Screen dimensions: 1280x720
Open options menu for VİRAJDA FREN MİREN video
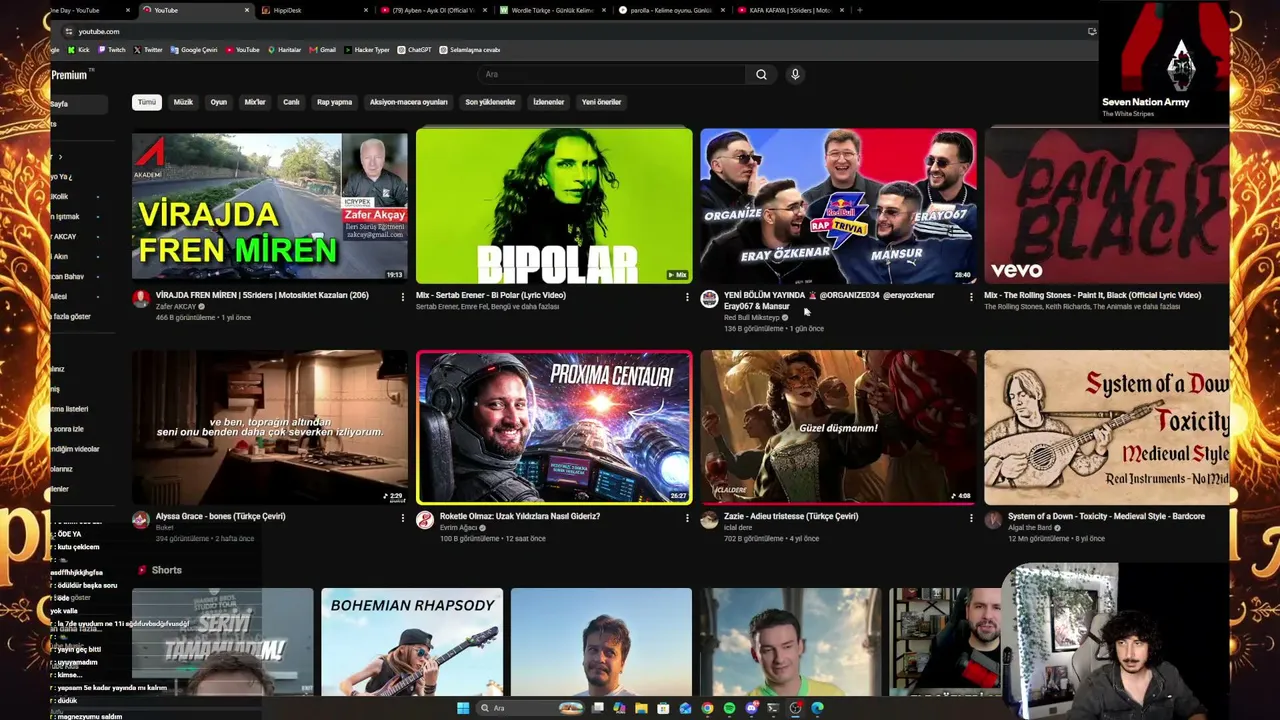click(403, 297)
